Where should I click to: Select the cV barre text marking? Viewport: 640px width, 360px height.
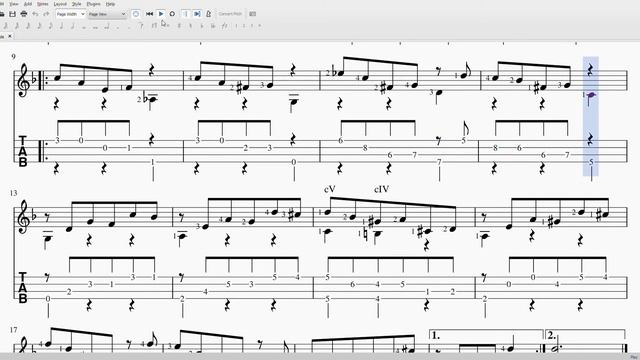point(330,189)
